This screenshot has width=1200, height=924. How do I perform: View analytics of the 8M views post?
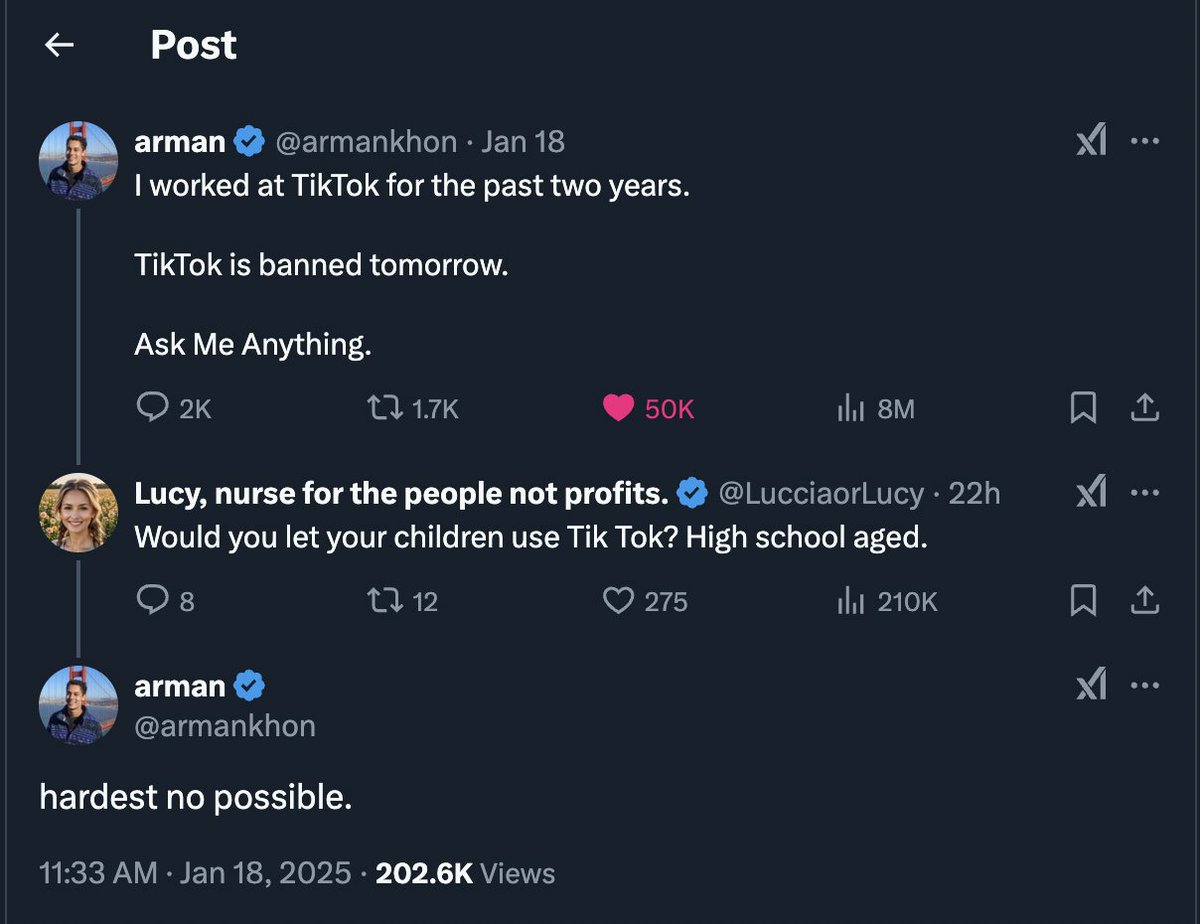[850, 407]
